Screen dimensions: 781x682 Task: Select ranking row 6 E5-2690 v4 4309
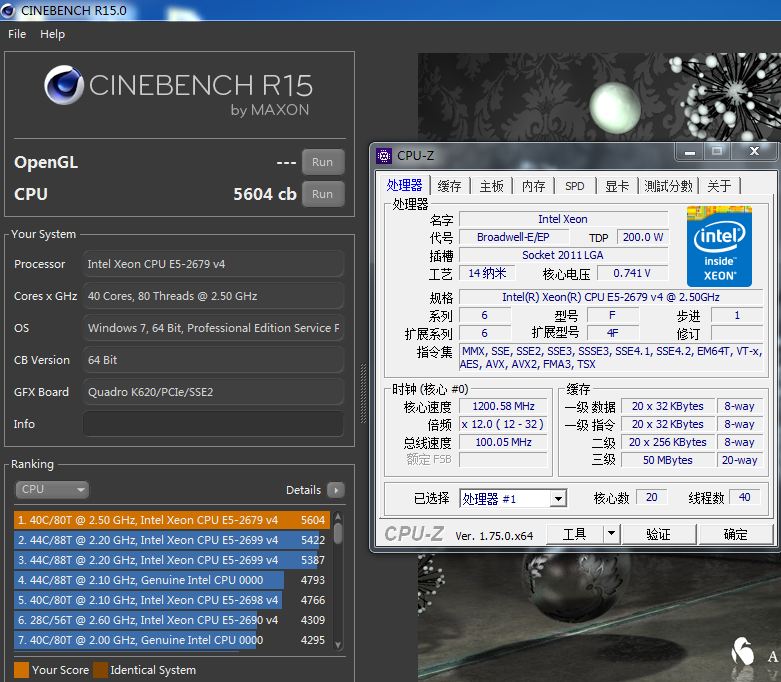(x=171, y=620)
